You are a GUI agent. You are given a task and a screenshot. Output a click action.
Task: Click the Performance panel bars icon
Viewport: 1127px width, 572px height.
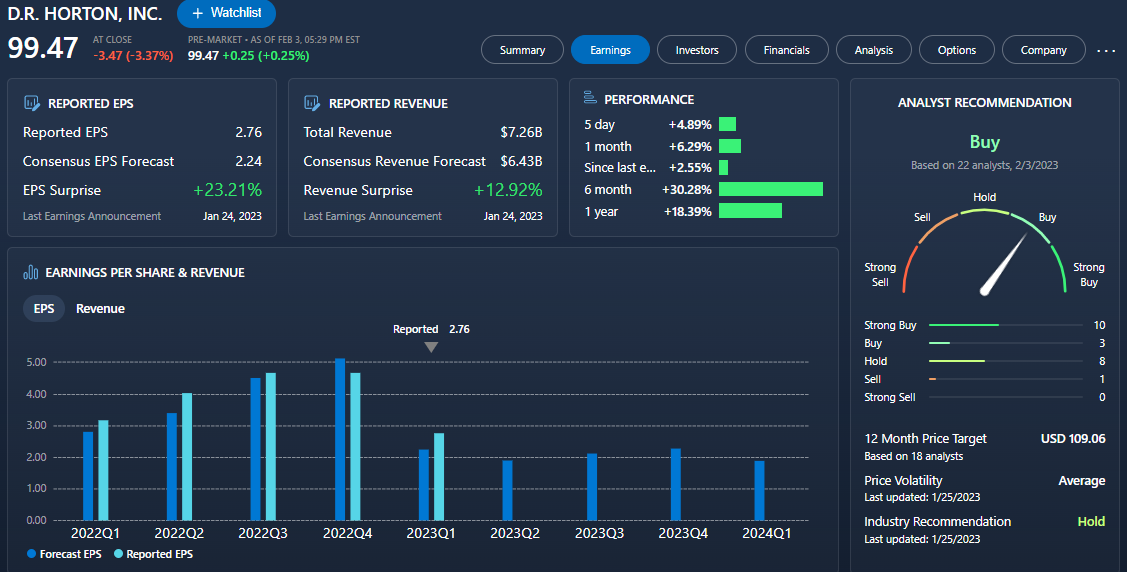[x=588, y=99]
